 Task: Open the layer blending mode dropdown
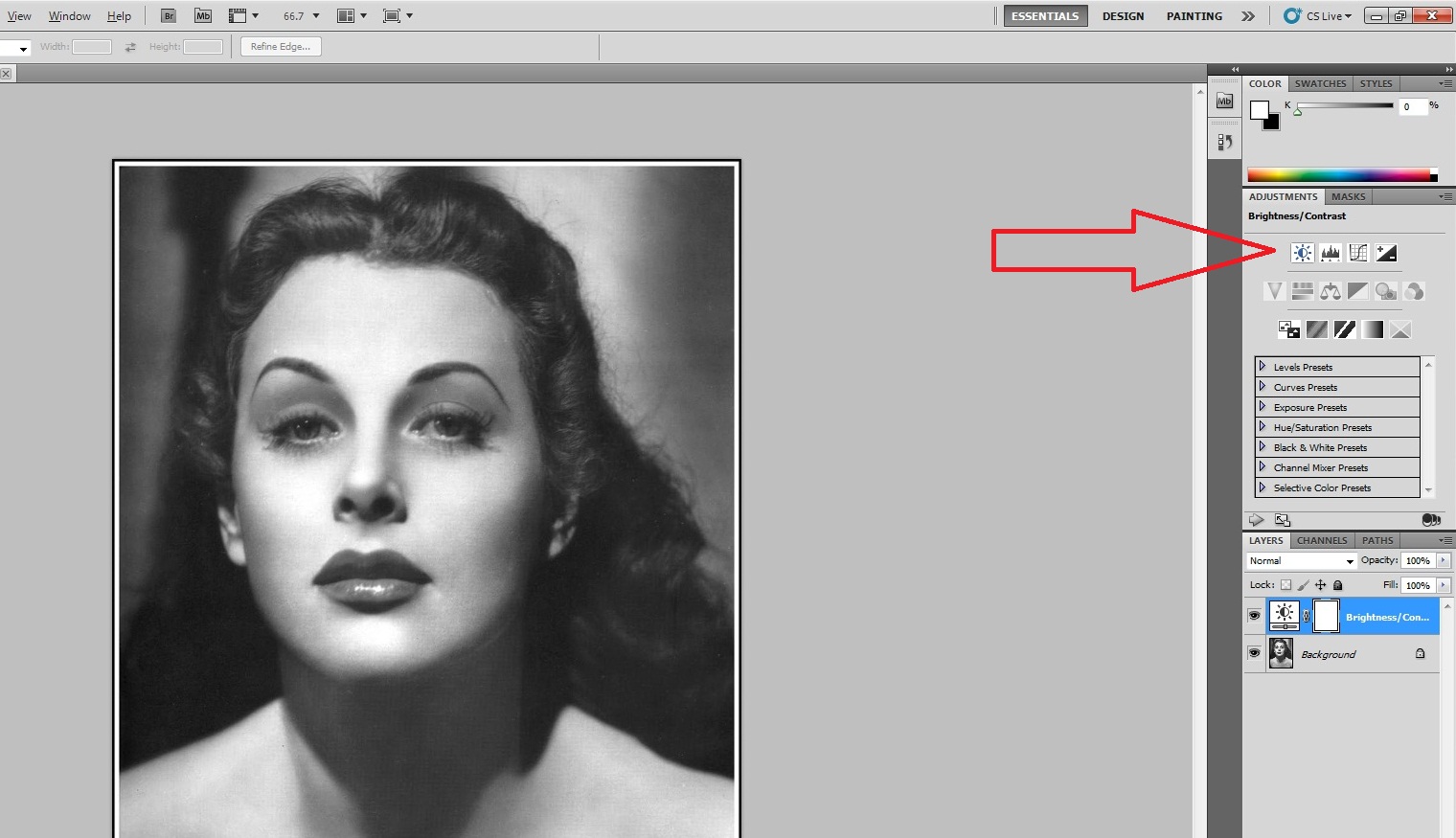click(1299, 560)
